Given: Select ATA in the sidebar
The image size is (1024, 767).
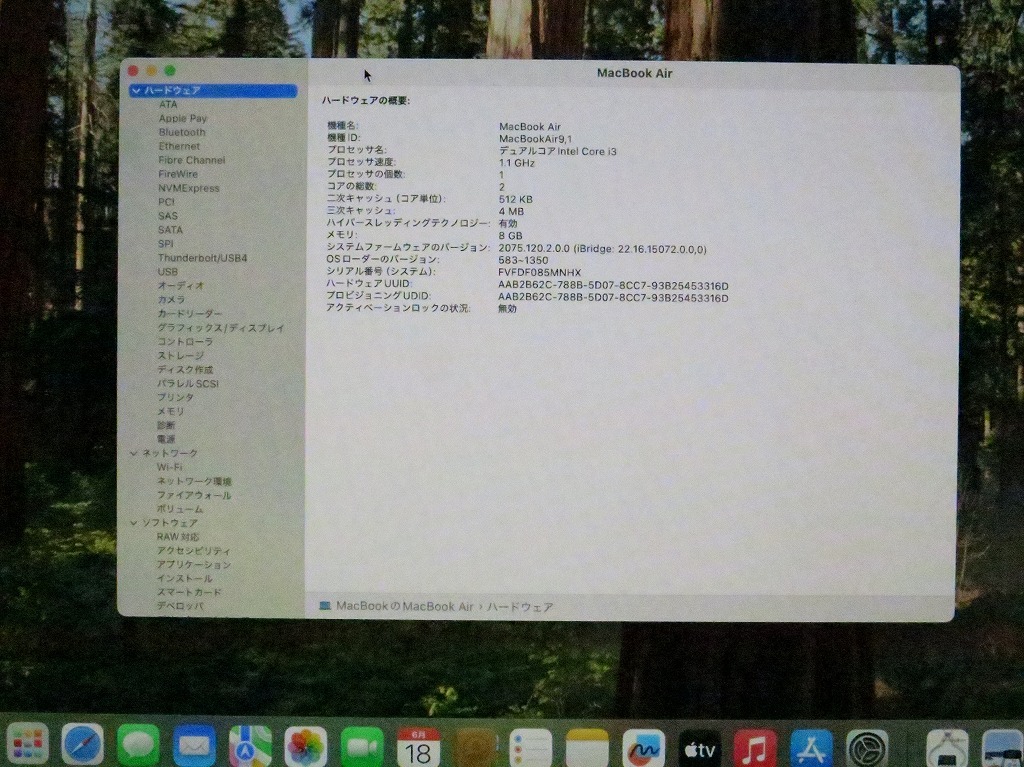Looking at the screenshot, I should point(168,104).
